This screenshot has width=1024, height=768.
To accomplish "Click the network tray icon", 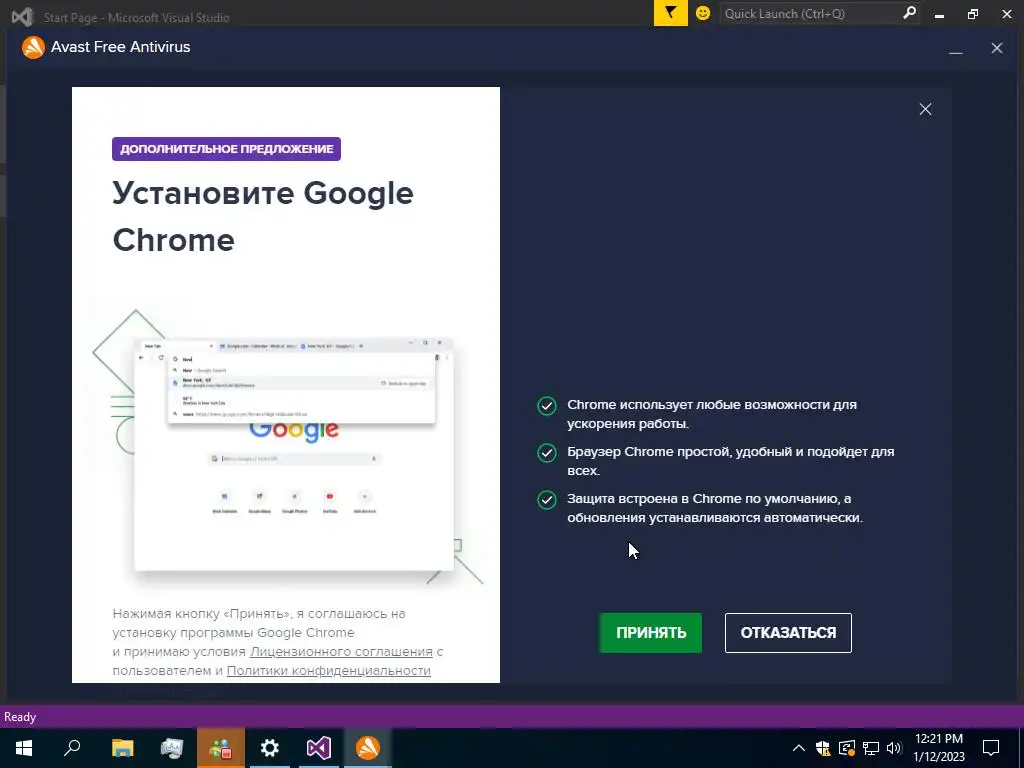I will click(871, 748).
